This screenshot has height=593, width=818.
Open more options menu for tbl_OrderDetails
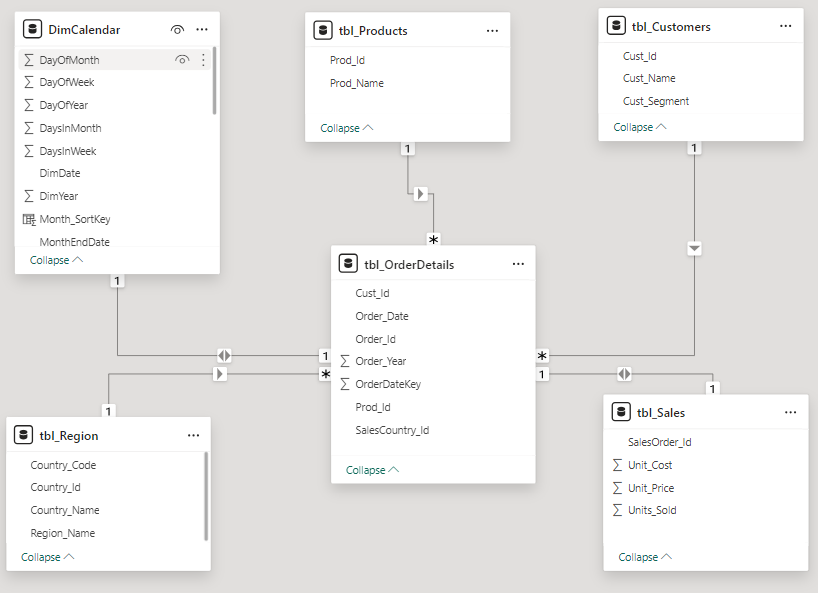518,264
